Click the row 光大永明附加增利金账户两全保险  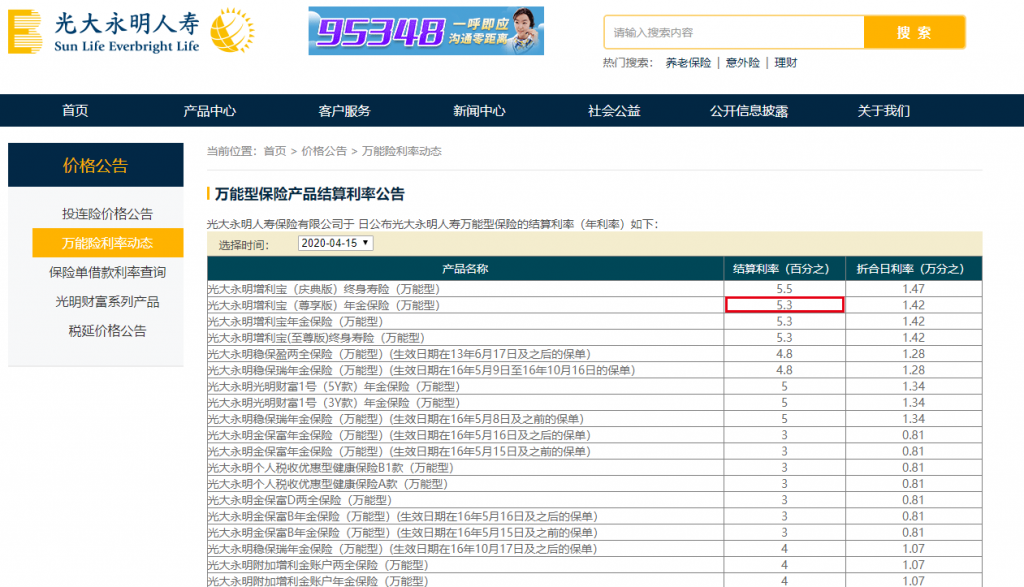[594, 565]
